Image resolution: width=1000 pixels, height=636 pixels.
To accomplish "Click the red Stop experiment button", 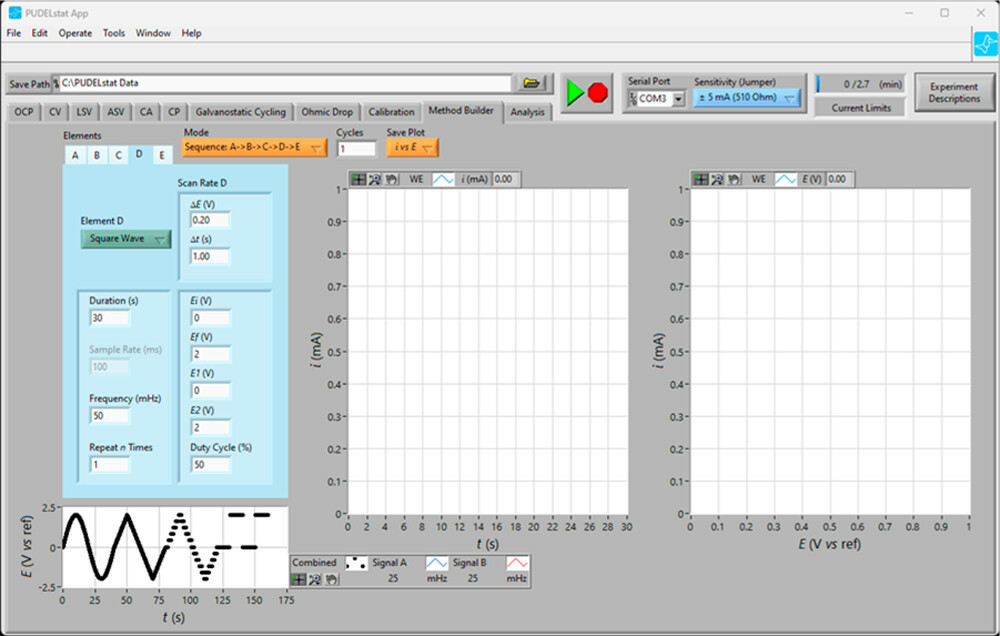I will pyautogui.click(x=598, y=93).
